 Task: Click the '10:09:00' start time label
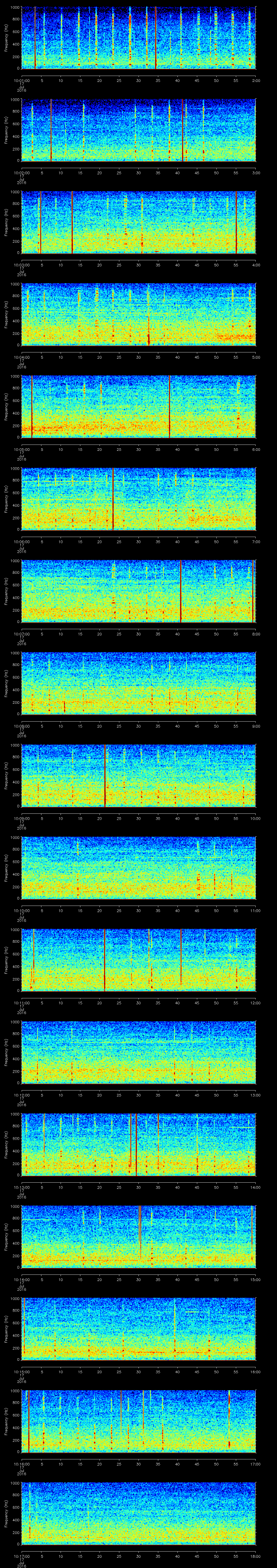pyautogui.click(x=21, y=818)
